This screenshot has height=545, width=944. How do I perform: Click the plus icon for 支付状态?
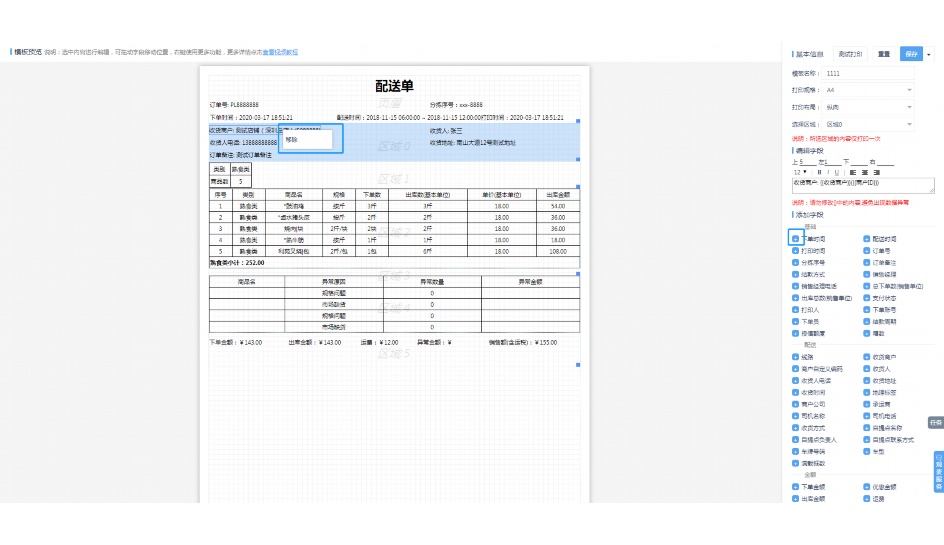coord(866,298)
